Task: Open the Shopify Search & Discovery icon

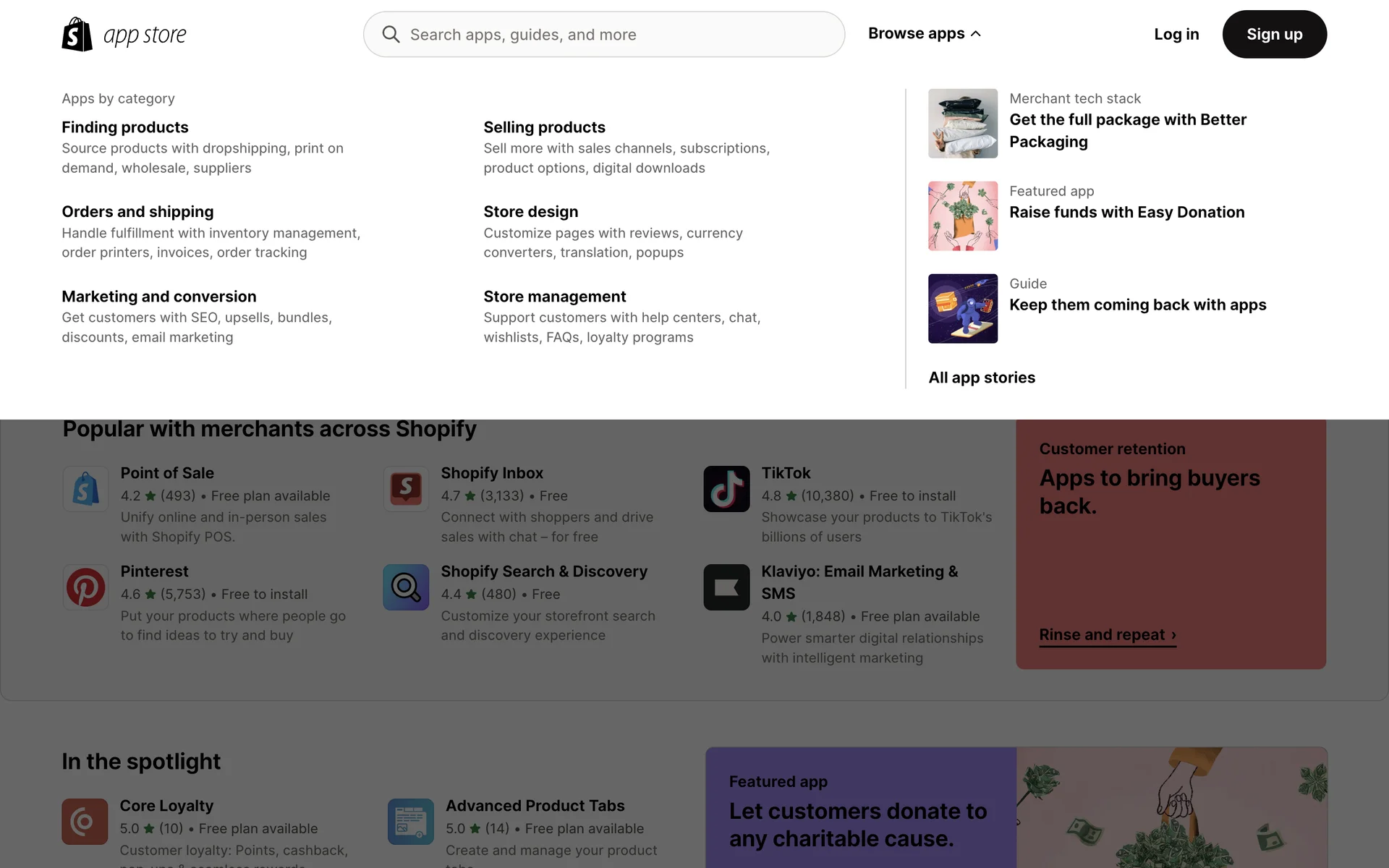Action: [x=406, y=587]
